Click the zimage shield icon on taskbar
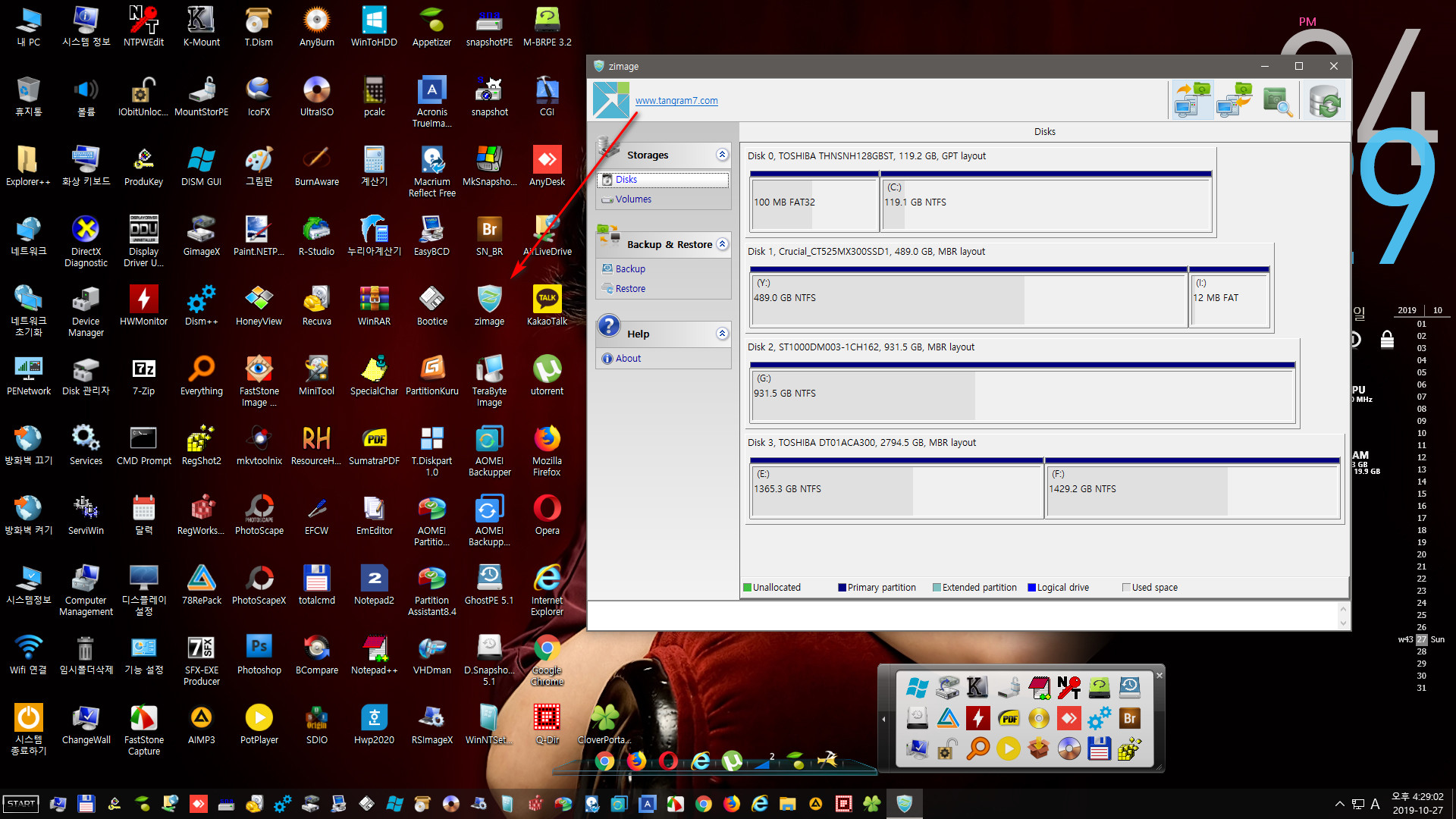Image resolution: width=1456 pixels, height=819 pixels. point(904,804)
